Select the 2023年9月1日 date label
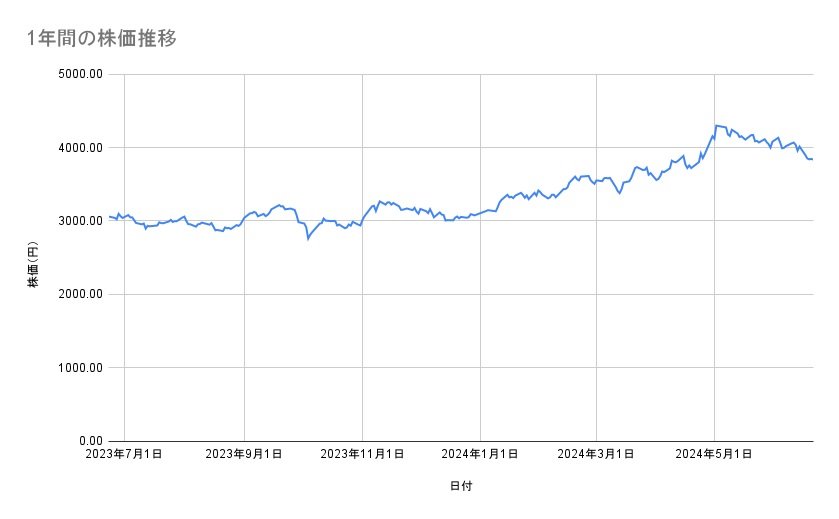 coord(244,455)
